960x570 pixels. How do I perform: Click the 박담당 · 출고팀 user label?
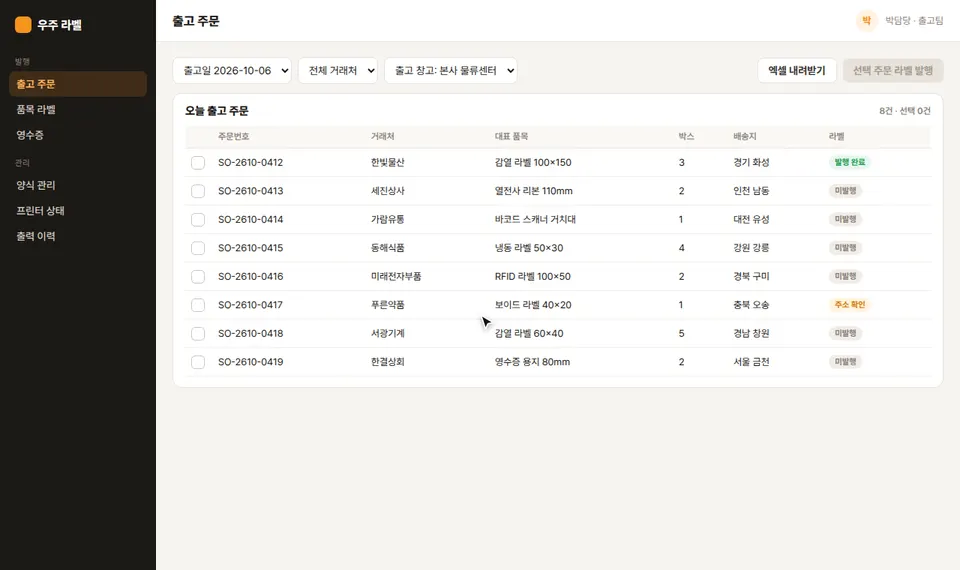pyautogui.click(x=914, y=21)
